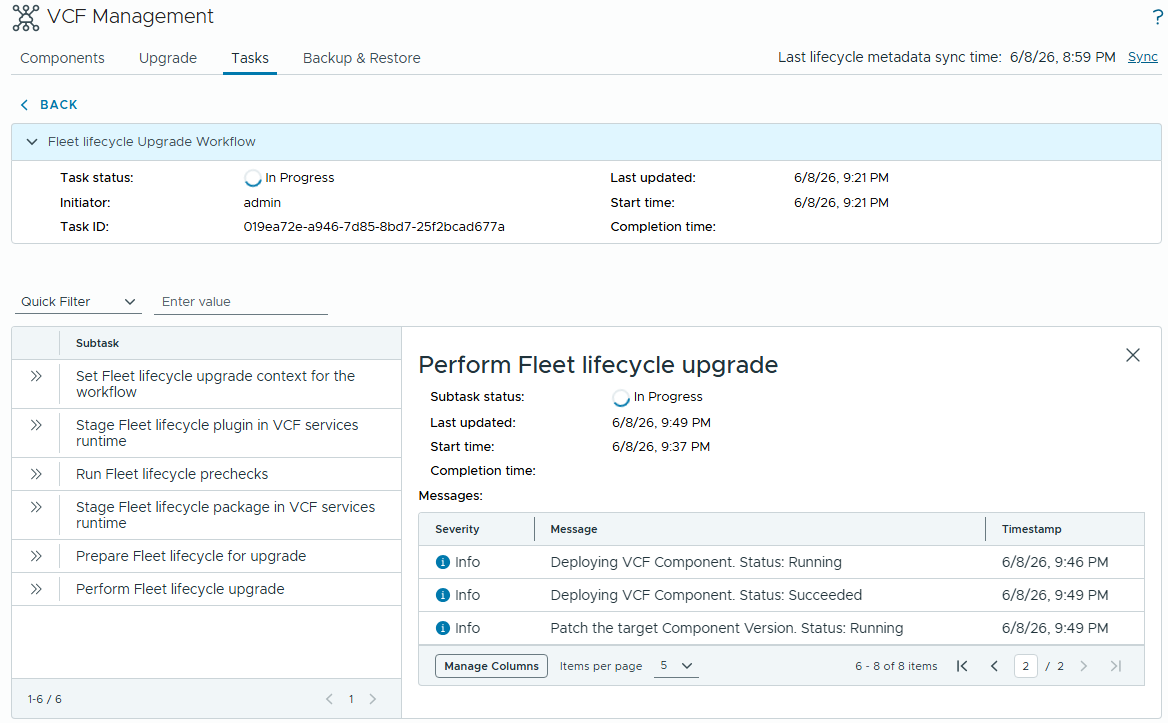
Task: Expand the 'Perform Fleet lifecycle upgrade' row arrows
Action: click(36, 589)
